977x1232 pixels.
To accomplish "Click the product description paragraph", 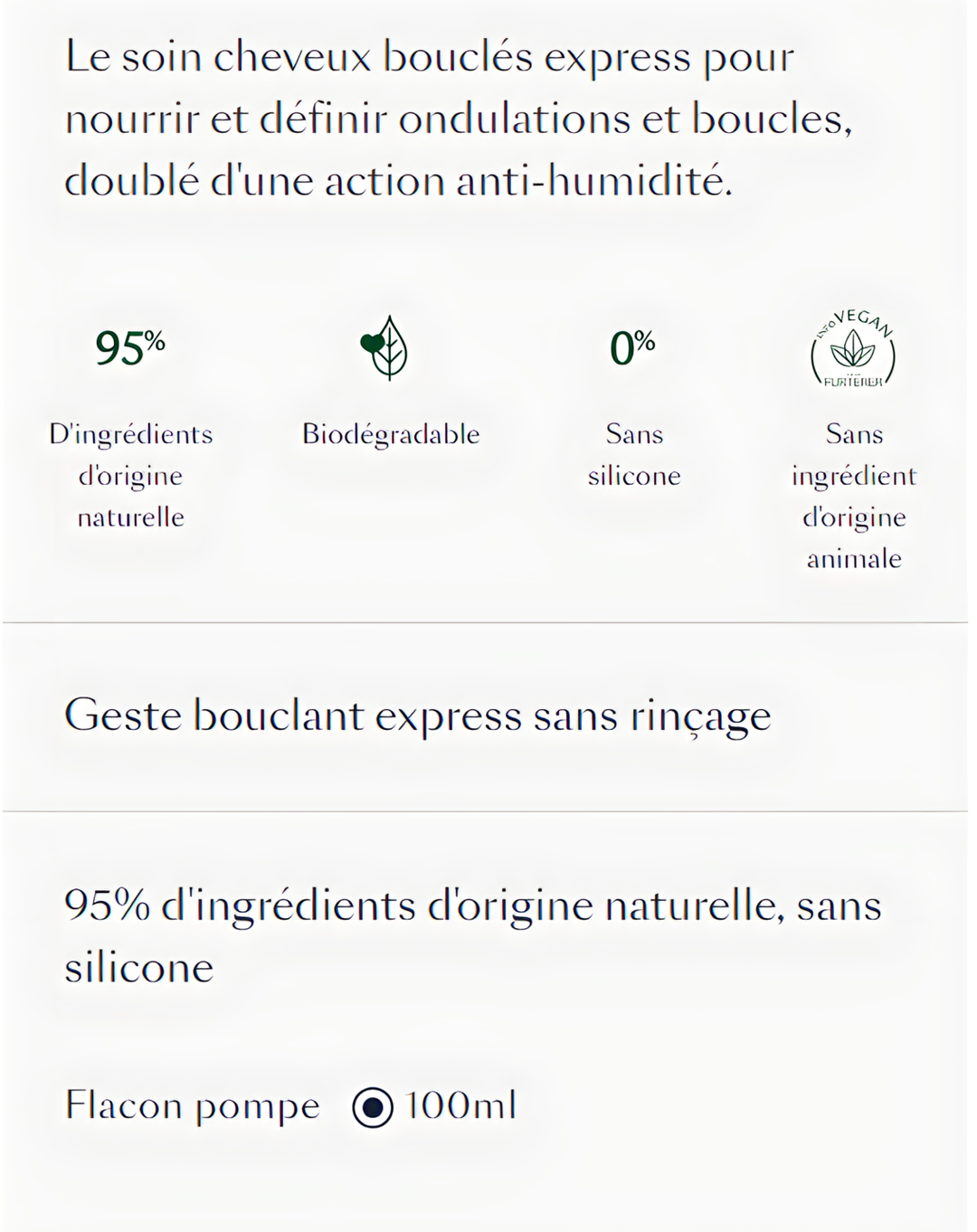I will pos(459,118).
